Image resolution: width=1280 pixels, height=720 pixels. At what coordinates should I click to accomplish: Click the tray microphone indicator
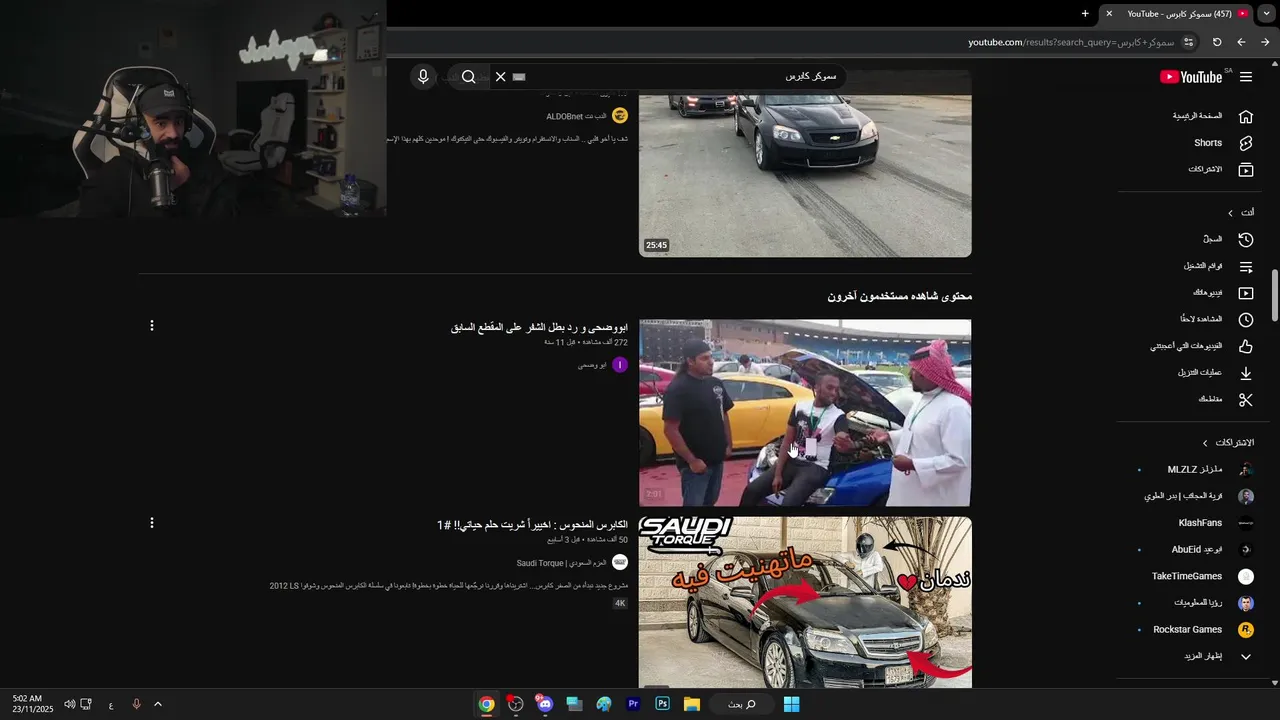pyautogui.click(x=136, y=704)
